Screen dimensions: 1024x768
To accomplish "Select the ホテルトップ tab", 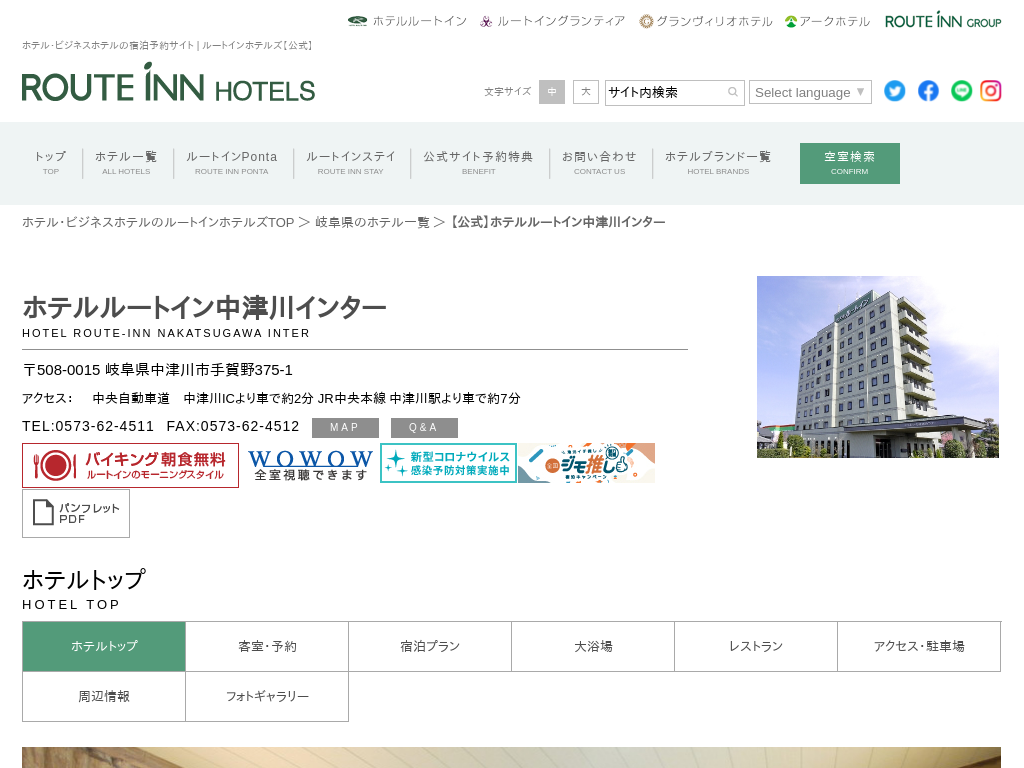I will pos(104,647).
